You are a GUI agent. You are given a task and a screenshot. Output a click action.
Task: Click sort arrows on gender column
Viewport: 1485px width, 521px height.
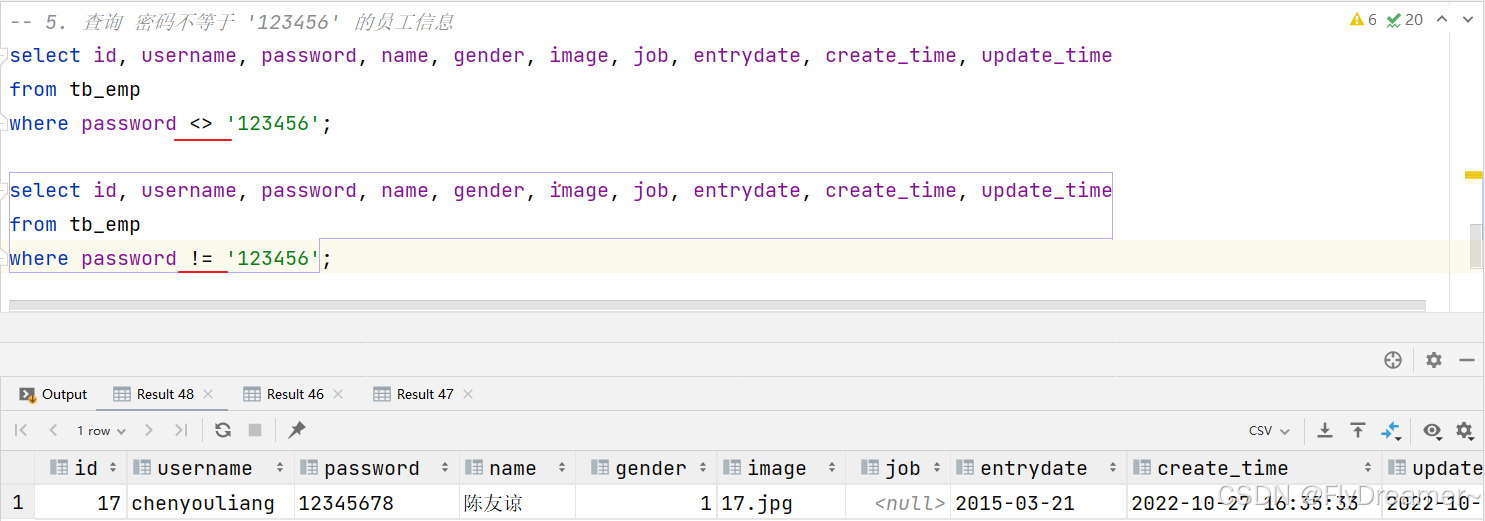[703, 468]
